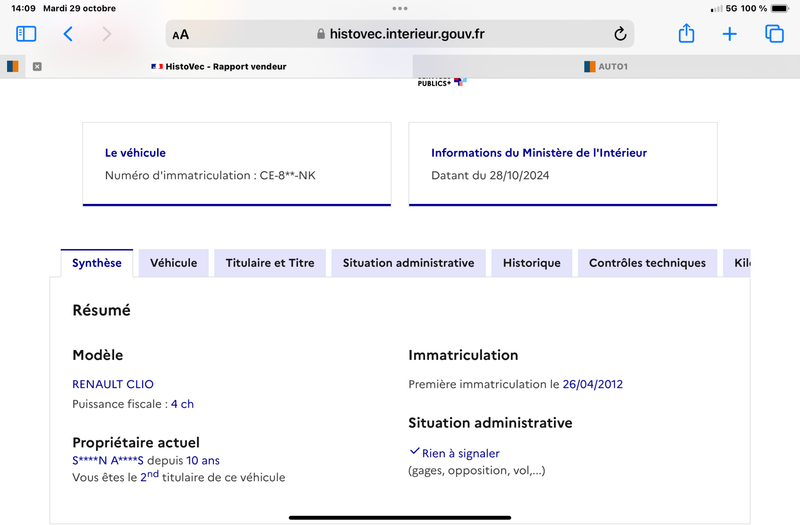Click the 26/04/2012 registration date
Screen dimensions: 800x525
point(593,384)
